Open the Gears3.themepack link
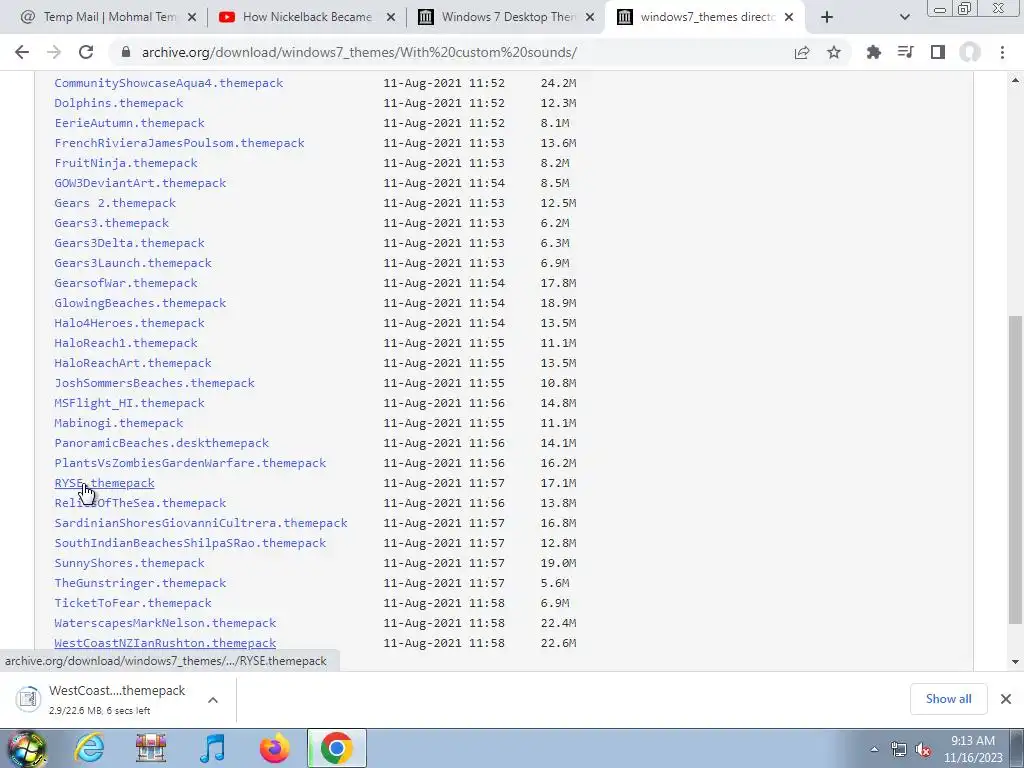 (112, 223)
